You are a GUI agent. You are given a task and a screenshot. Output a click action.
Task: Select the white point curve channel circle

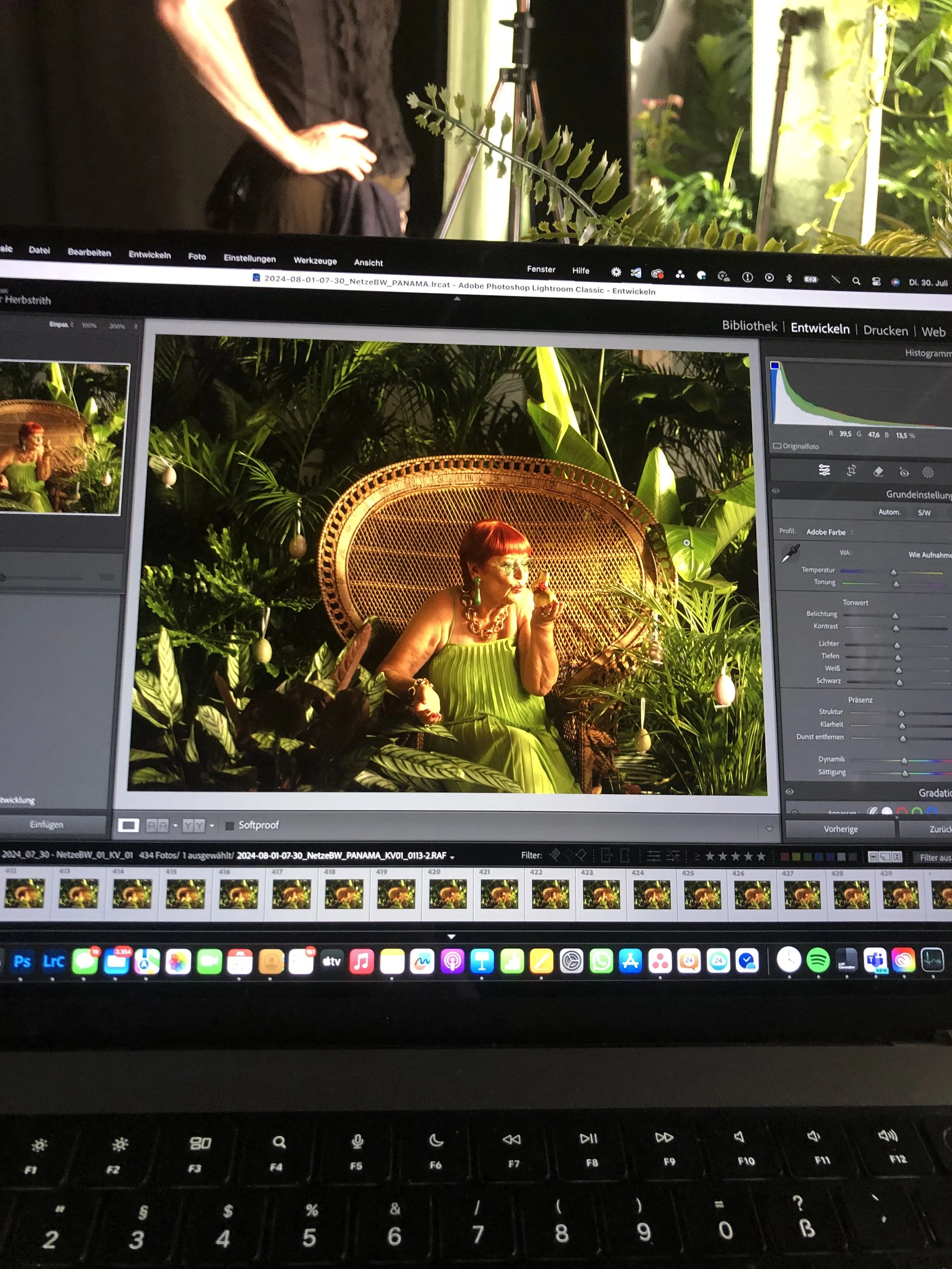point(887,811)
